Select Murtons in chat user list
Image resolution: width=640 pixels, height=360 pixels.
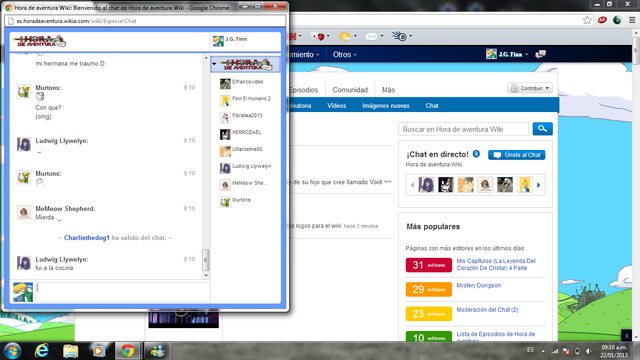[236, 201]
